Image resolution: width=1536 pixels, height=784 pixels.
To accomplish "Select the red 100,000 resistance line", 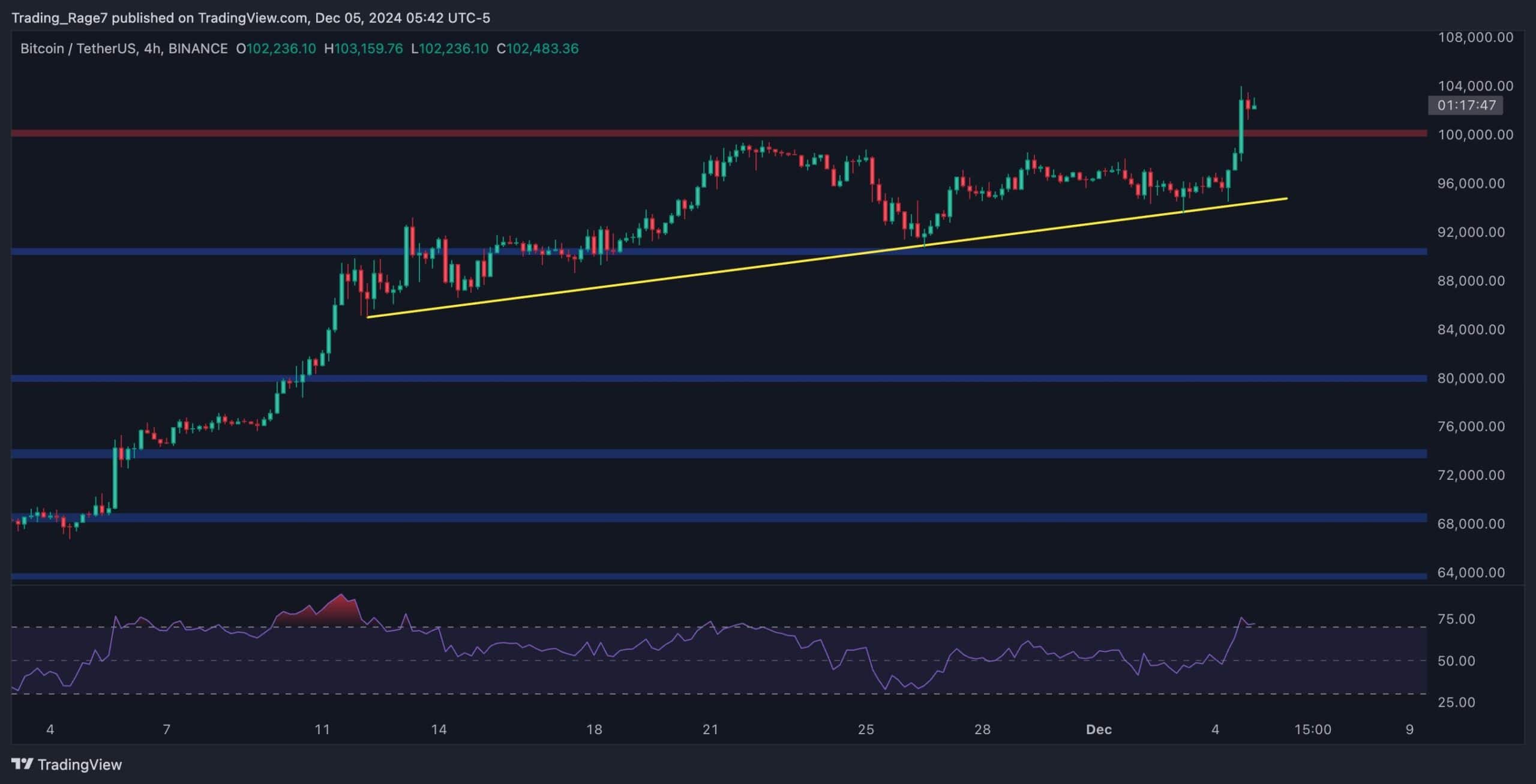I will [719, 133].
